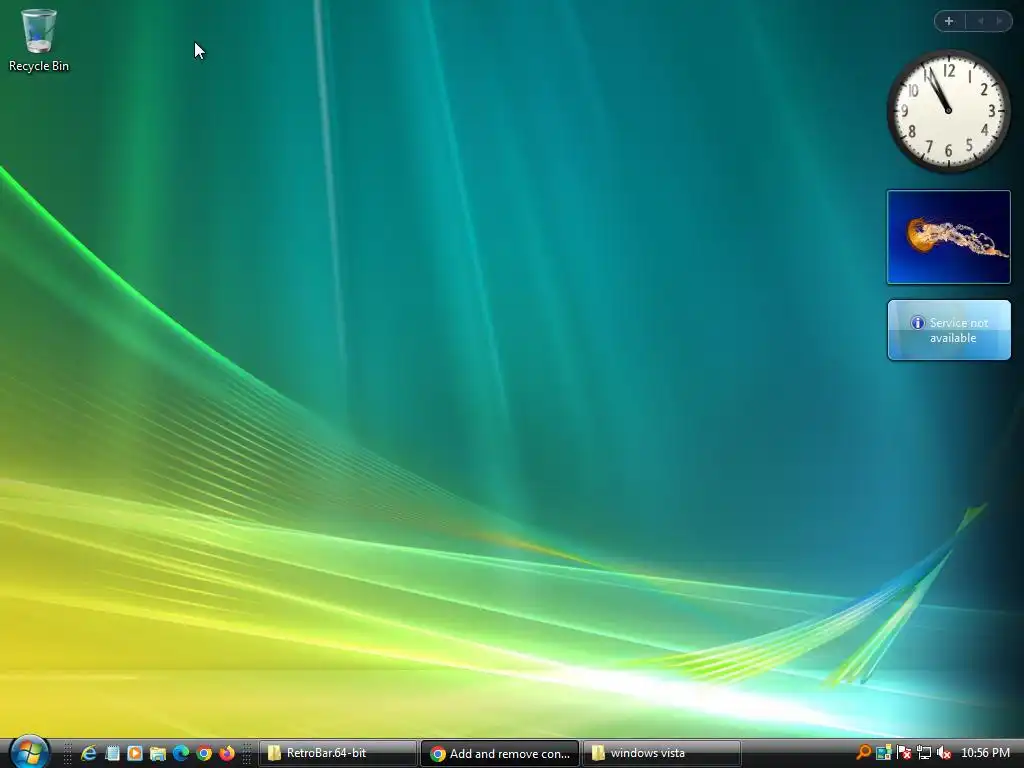1024x768 pixels.
Task: Open the file explorer folder icon in Quick Launch
Action: (158, 754)
